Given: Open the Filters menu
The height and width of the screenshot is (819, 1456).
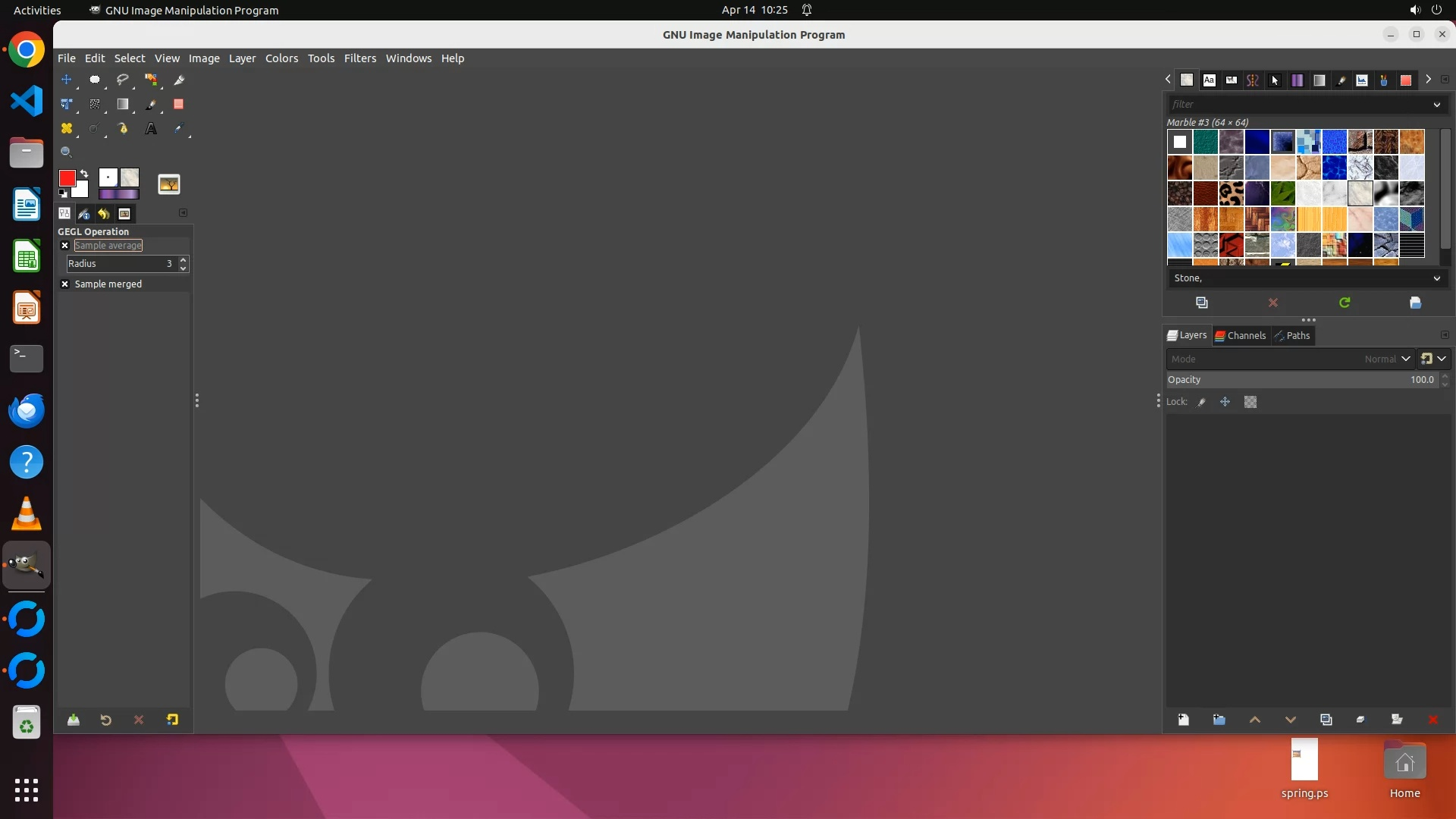Looking at the screenshot, I should point(359,58).
